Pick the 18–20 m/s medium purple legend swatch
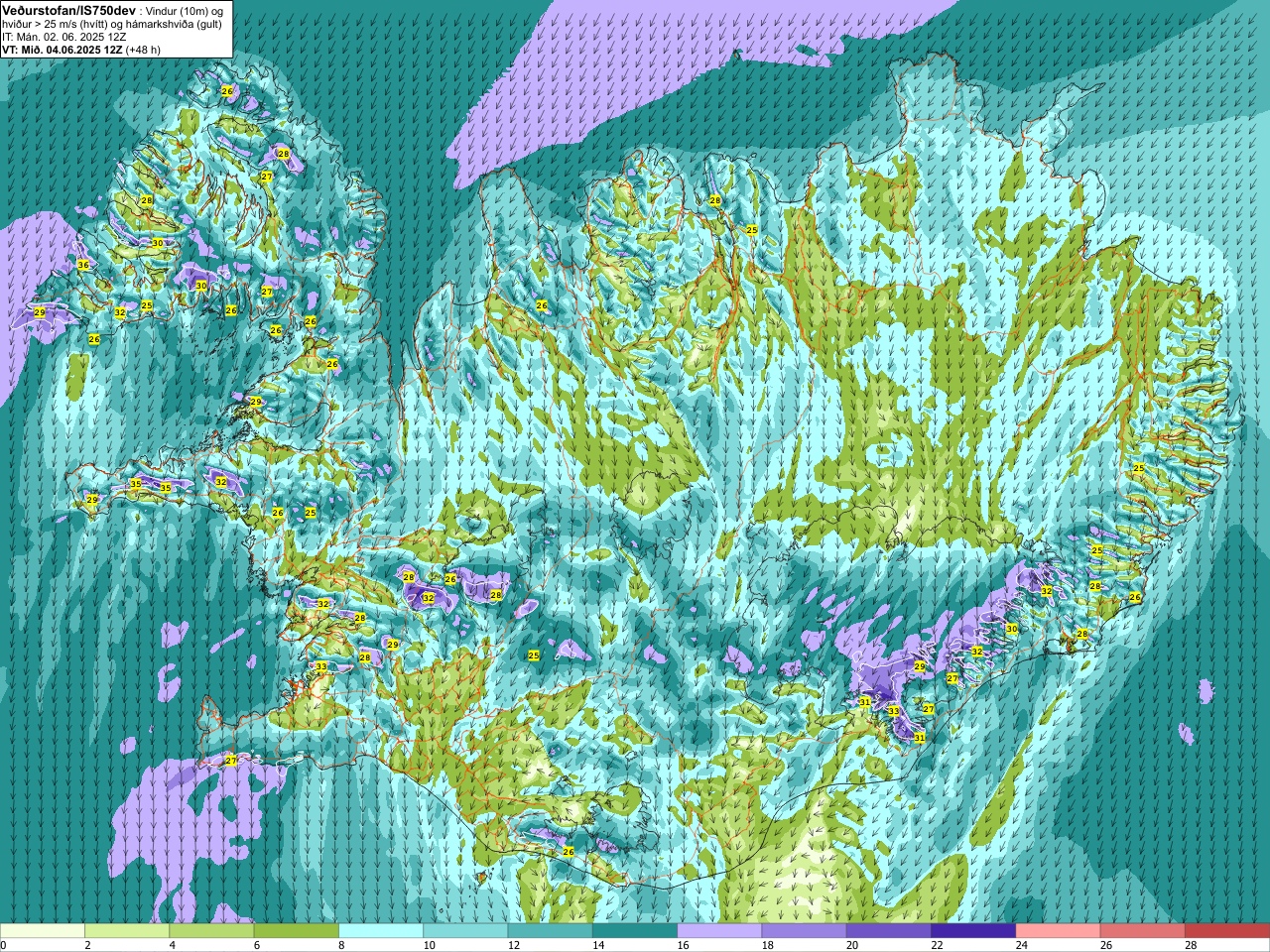This screenshot has width=1270, height=952. point(805,931)
